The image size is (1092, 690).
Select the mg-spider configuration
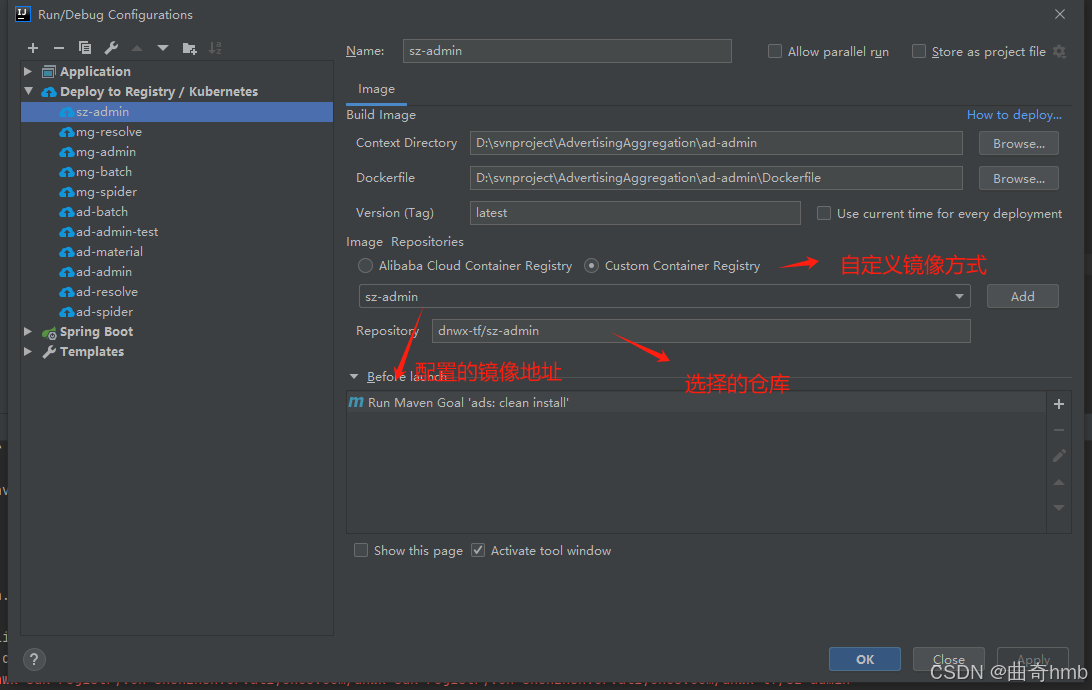(177, 191)
